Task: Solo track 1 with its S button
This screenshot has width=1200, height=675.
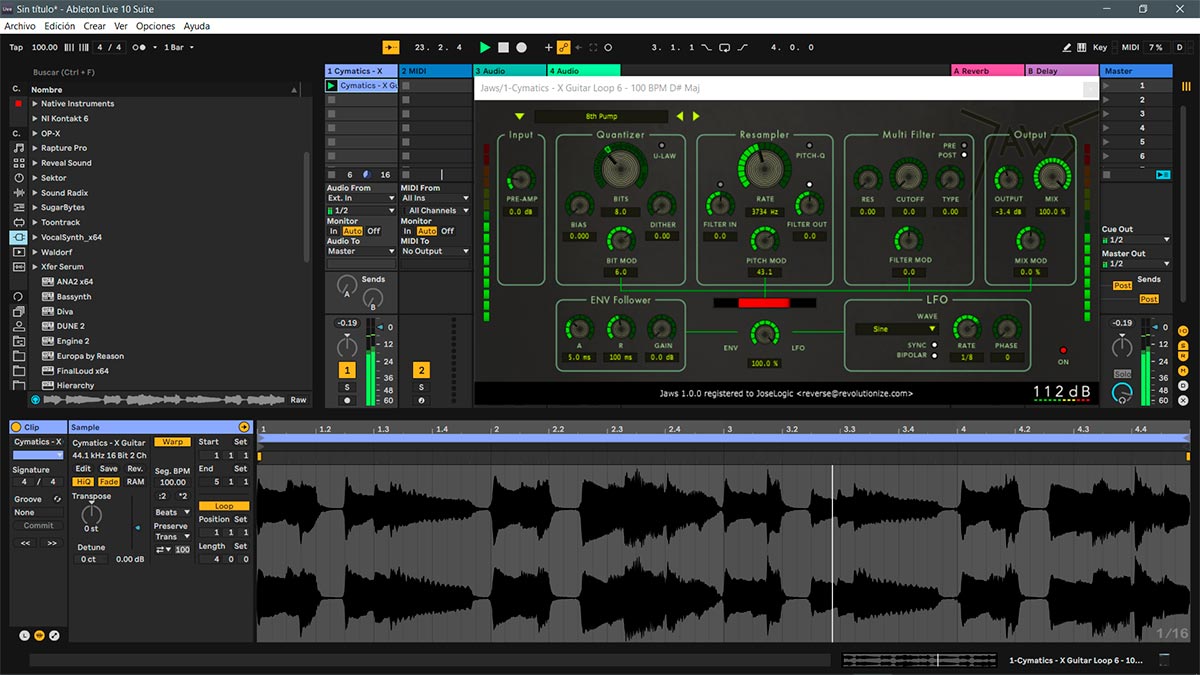Action: coord(347,386)
